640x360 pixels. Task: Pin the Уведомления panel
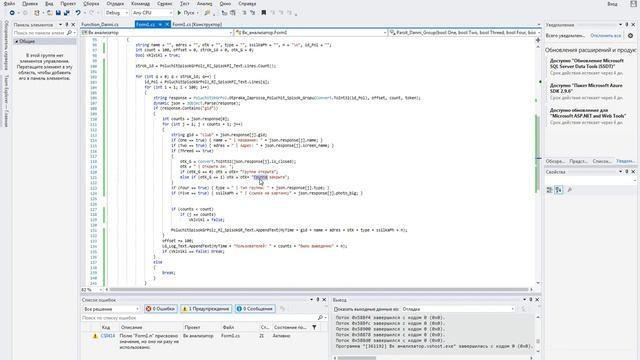pyautogui.click(x=627, y=25)
